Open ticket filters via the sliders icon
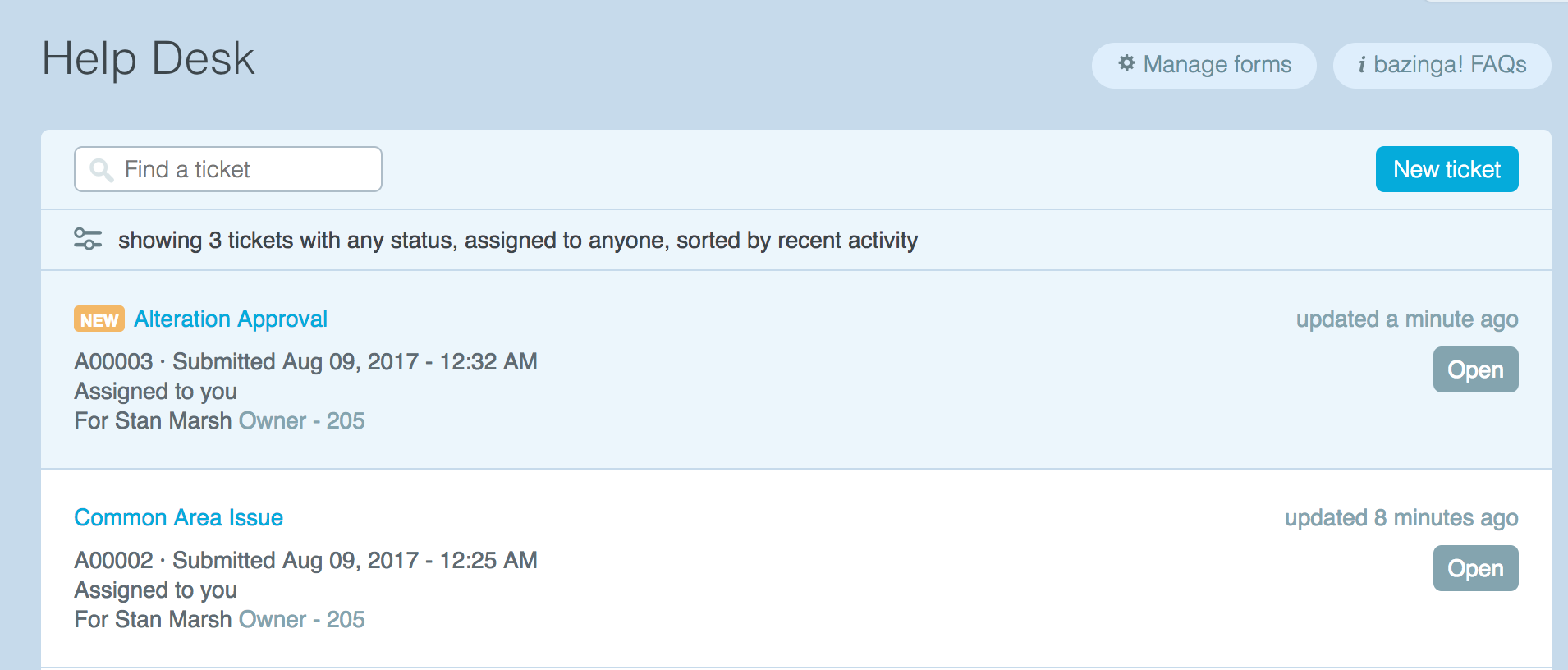1568x670 pixels. point(88,239)
